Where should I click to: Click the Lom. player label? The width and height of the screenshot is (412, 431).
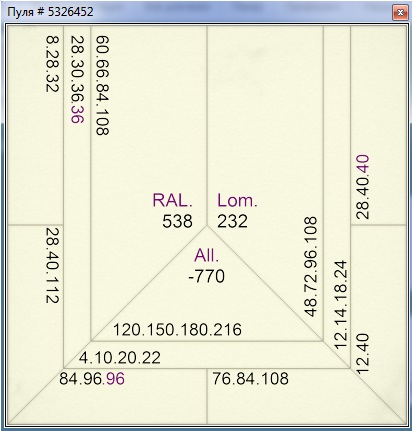pyautogui.click(x=237, y=200)
